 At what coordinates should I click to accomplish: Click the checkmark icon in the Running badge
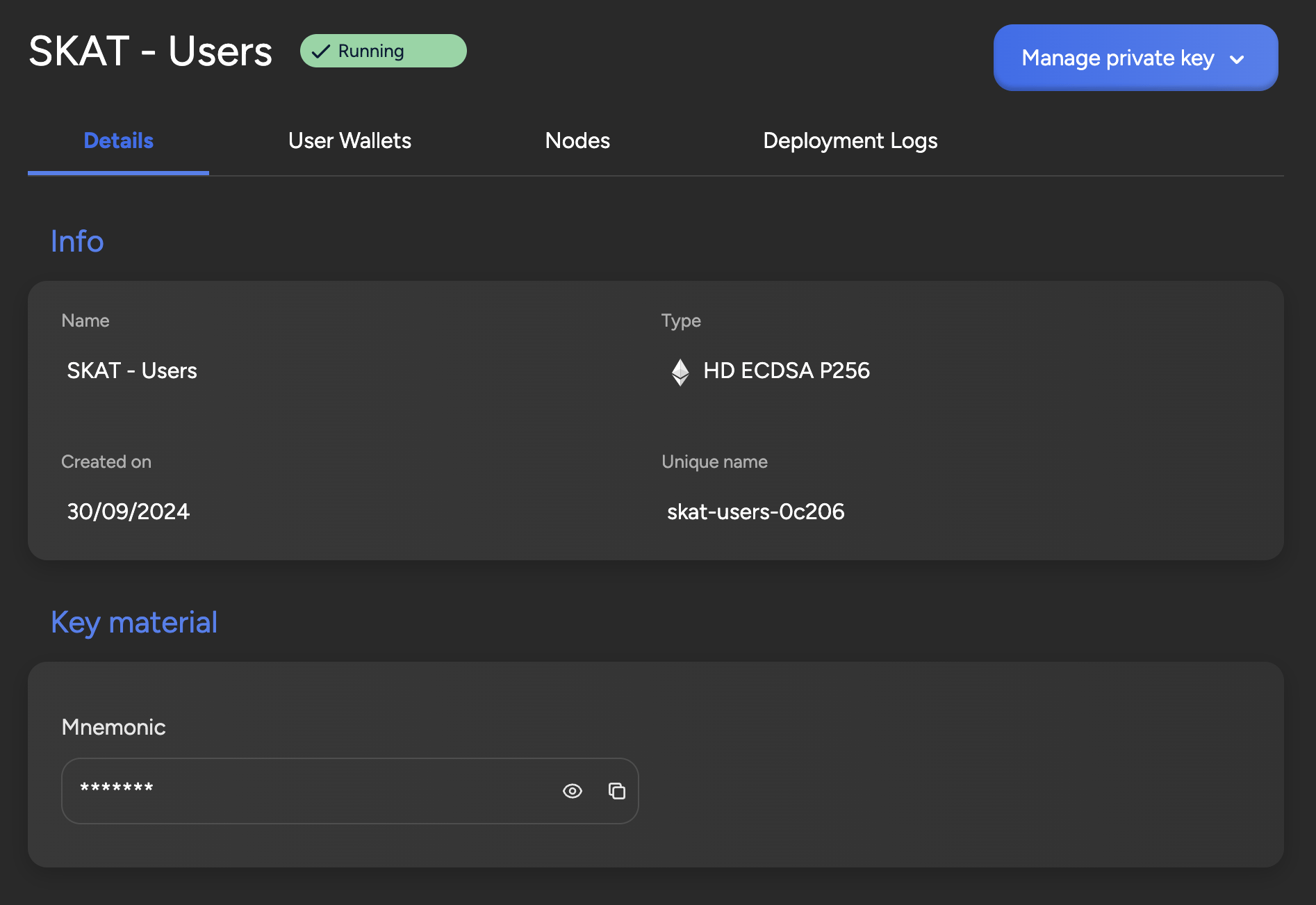pos(320,51)
